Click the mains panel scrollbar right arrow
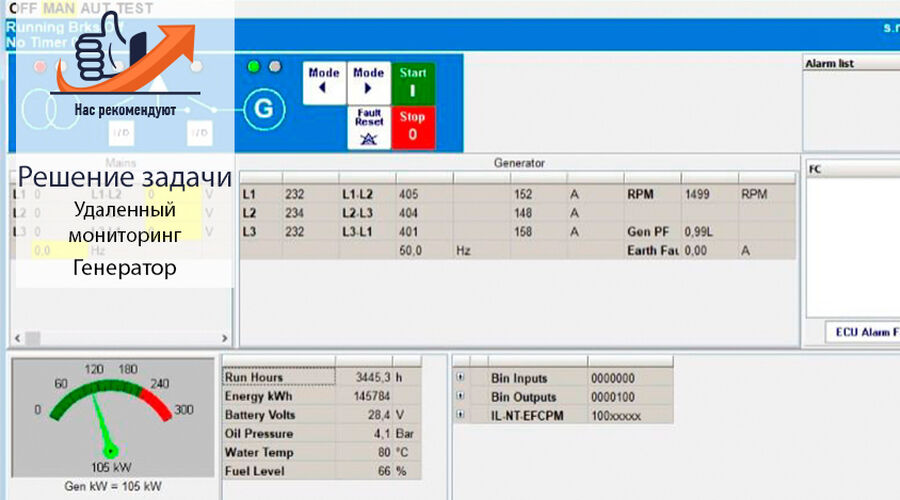Image resolution: width=900 pixels, height=500 pixels. coord(224,338)
